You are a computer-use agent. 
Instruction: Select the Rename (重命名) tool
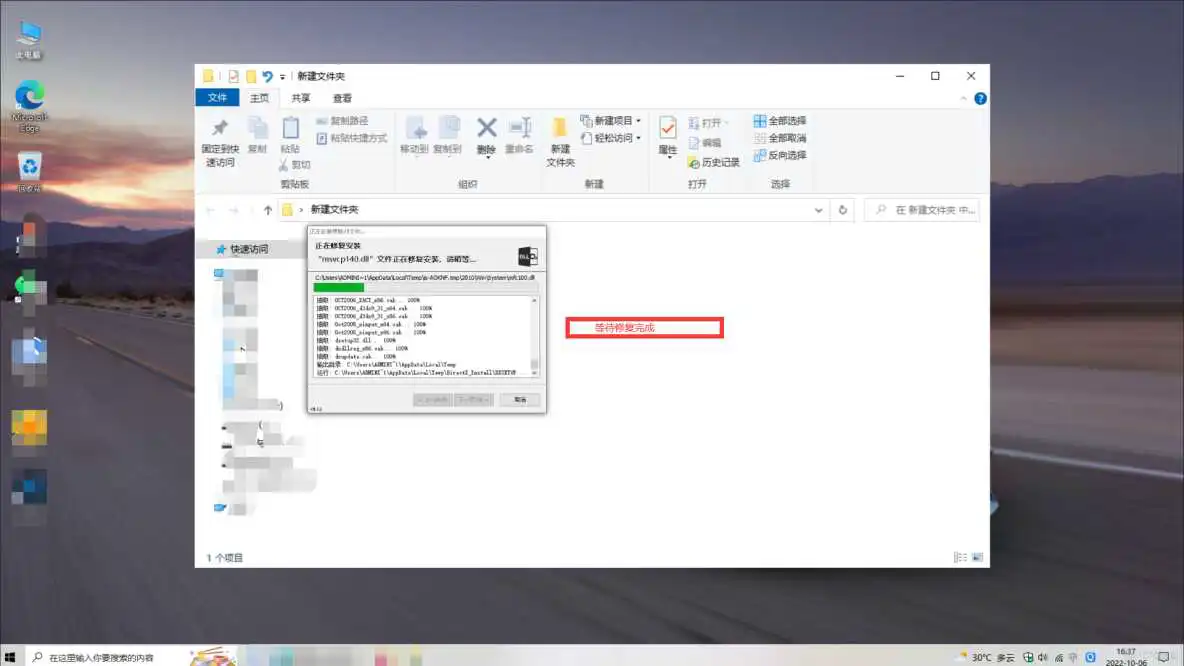coord(521,130)
